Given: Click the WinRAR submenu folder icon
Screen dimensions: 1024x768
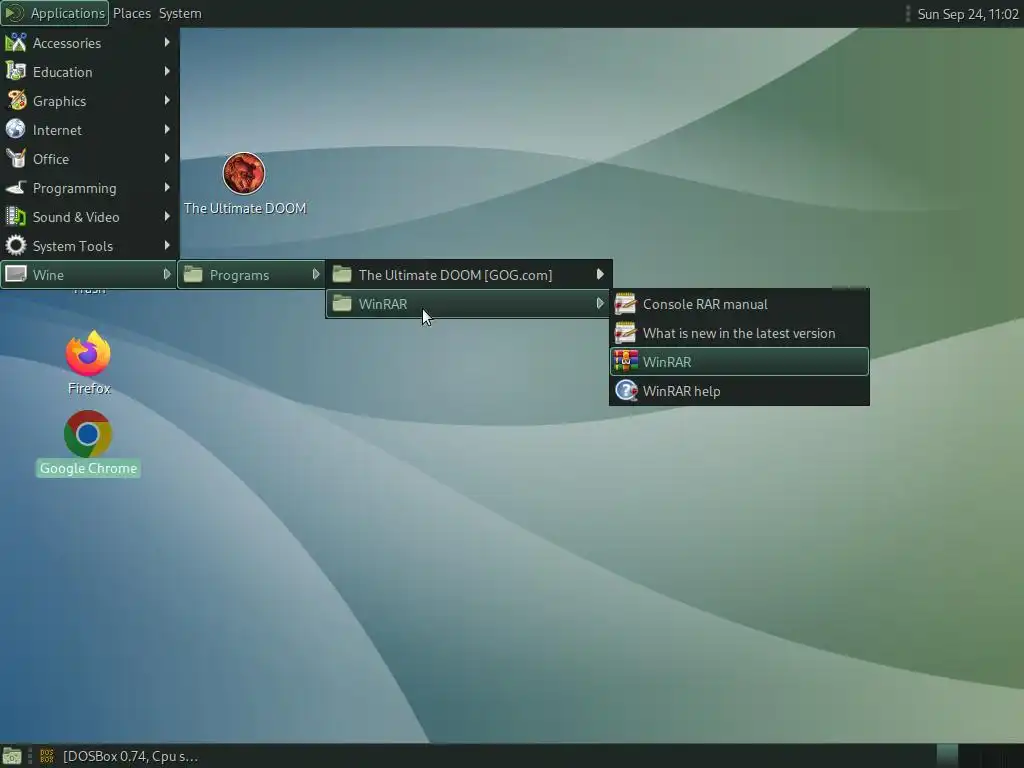Looking at the screenshot, I should click(342, 303).
